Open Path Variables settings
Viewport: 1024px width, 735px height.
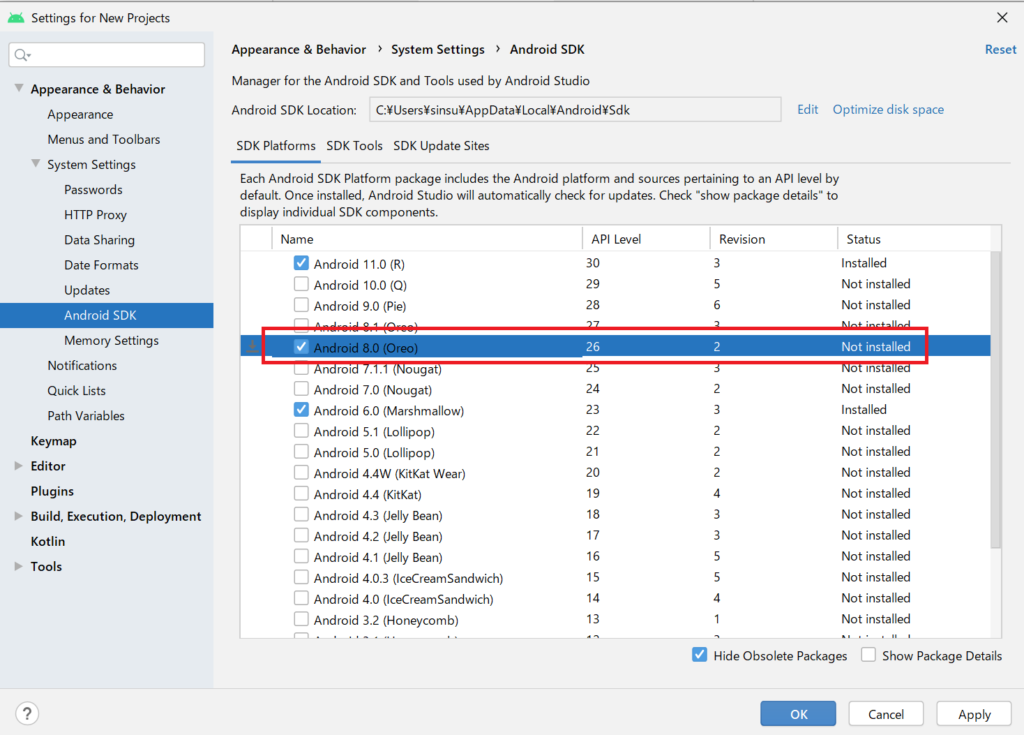tap(86, 416)
